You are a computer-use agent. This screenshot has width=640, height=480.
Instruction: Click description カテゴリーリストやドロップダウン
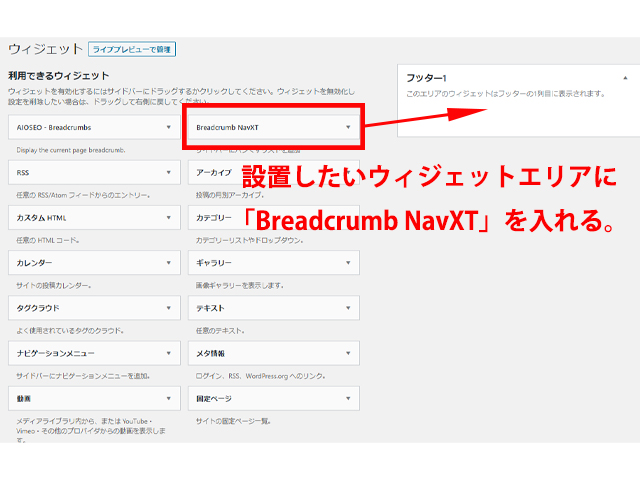tap(250, 241)
